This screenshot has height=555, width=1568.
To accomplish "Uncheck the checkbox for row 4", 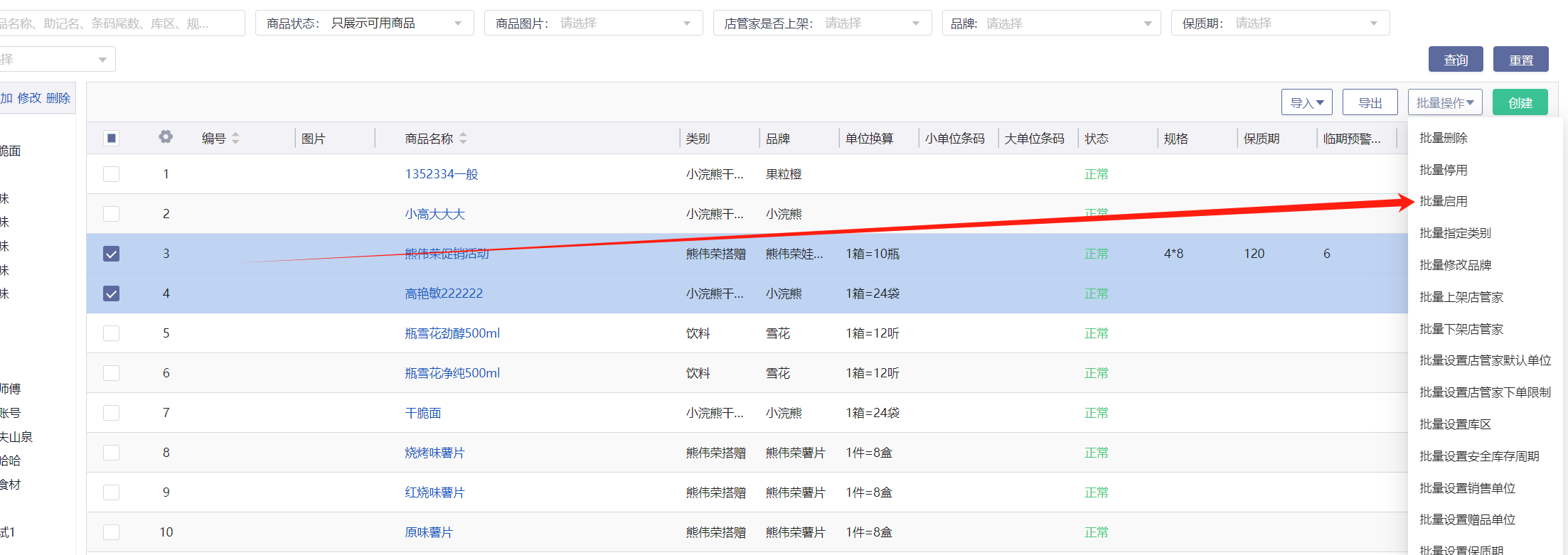I will tap(112, 293).
